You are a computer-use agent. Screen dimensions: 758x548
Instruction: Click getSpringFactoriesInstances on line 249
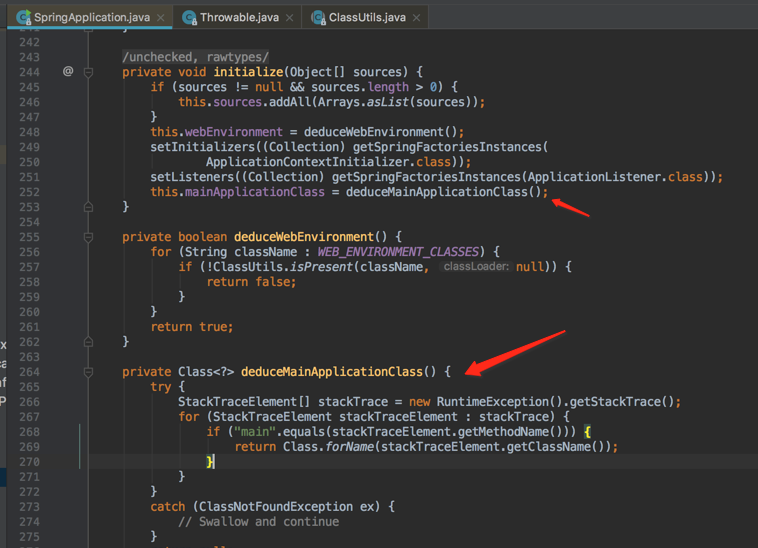[447, 147]
